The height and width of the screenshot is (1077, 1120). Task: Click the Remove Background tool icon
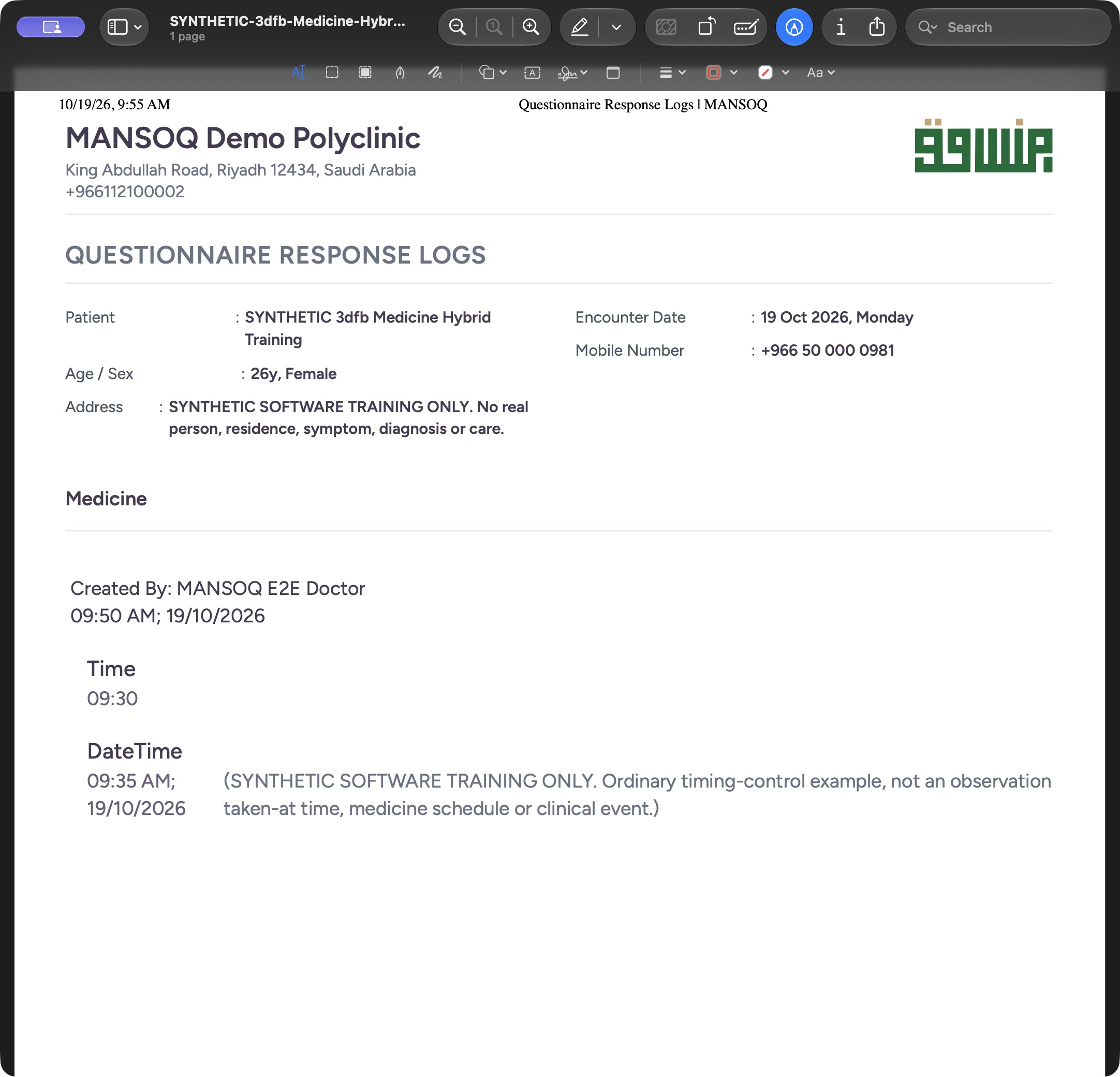(666, 27)
